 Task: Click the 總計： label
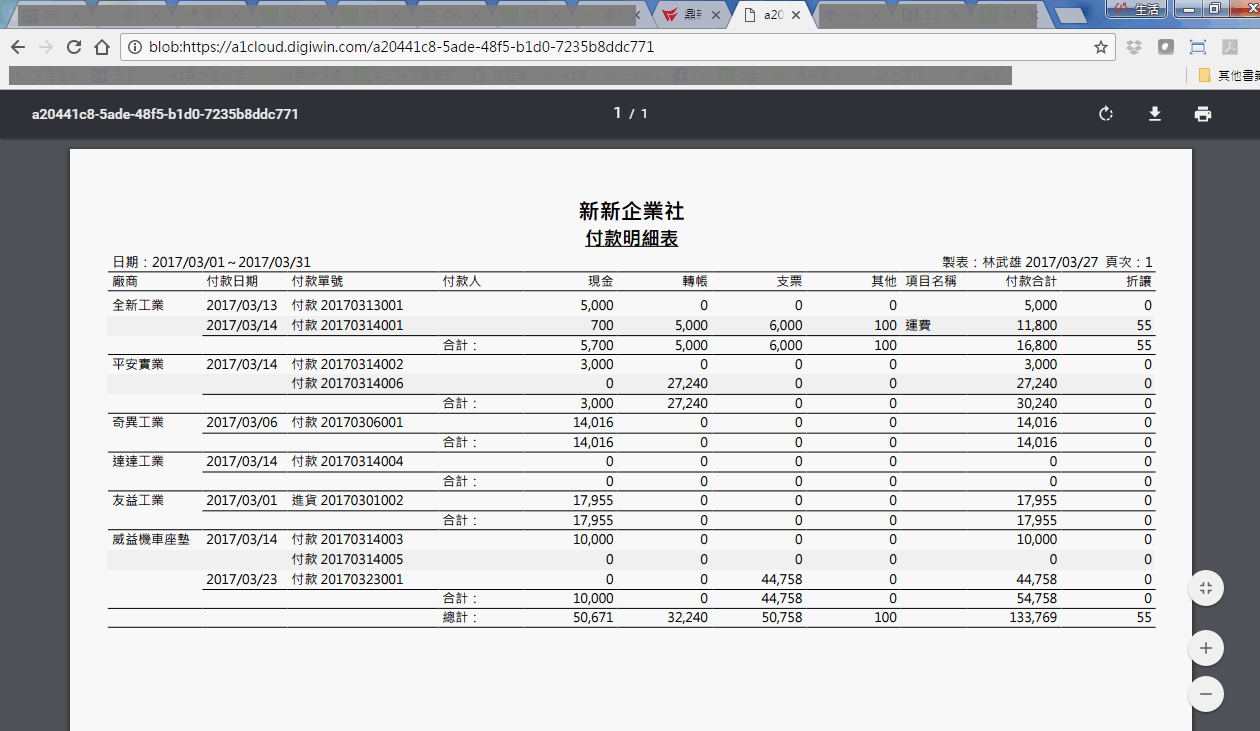click(x=460, y=618)
